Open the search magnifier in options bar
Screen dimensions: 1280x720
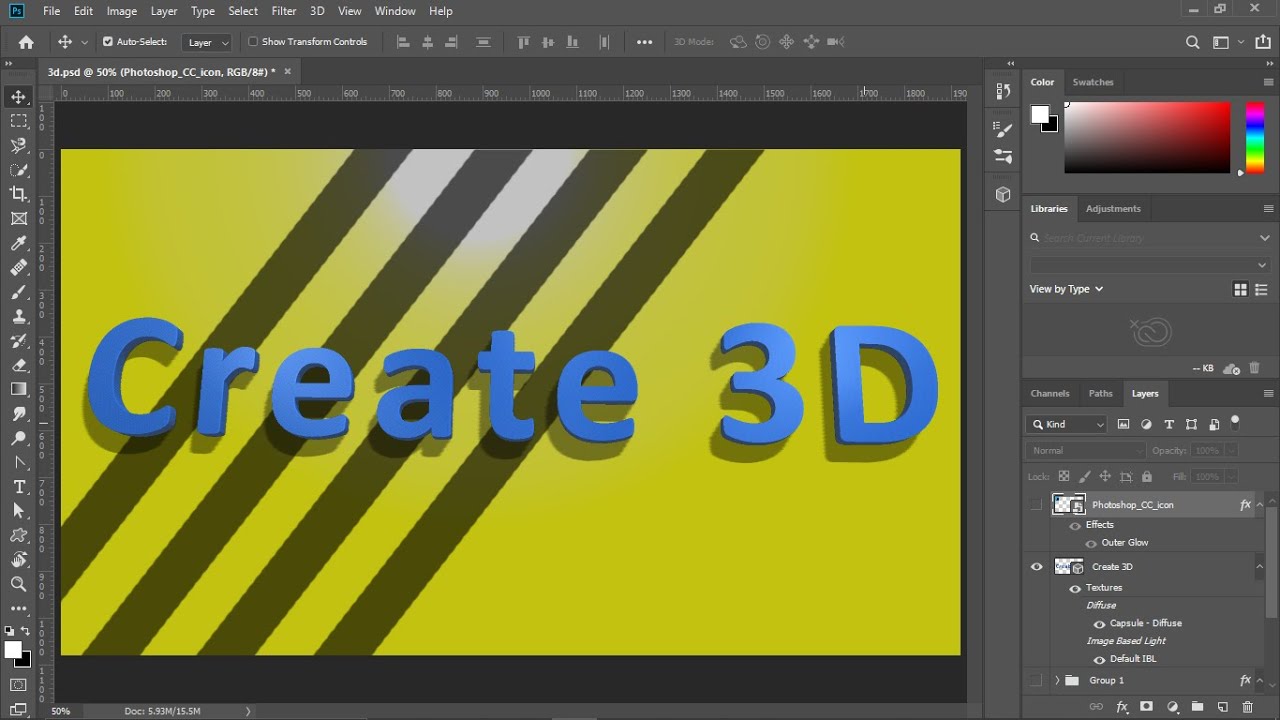(x=1192, y=42)
